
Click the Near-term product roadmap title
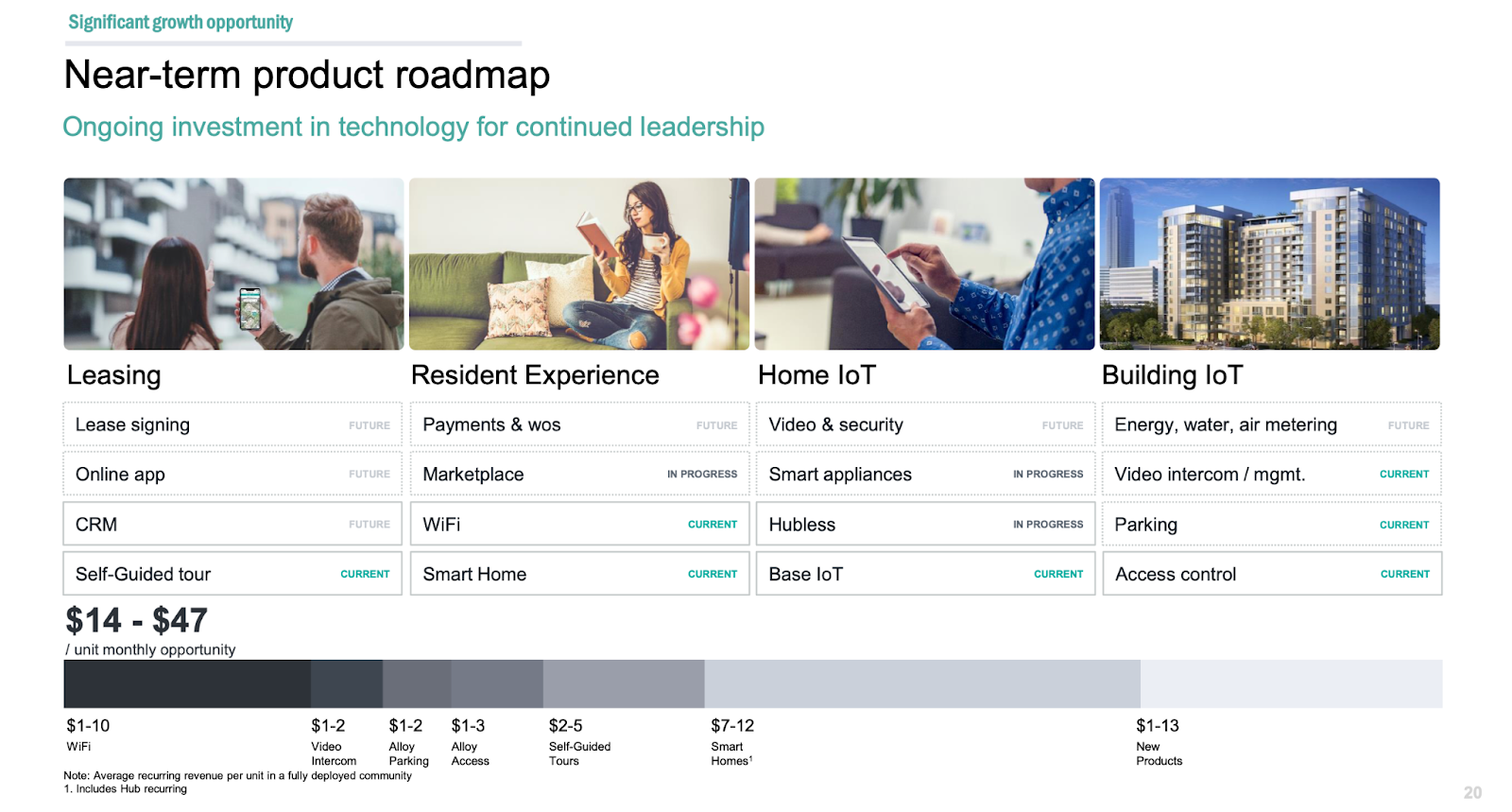tap(307, 75)
